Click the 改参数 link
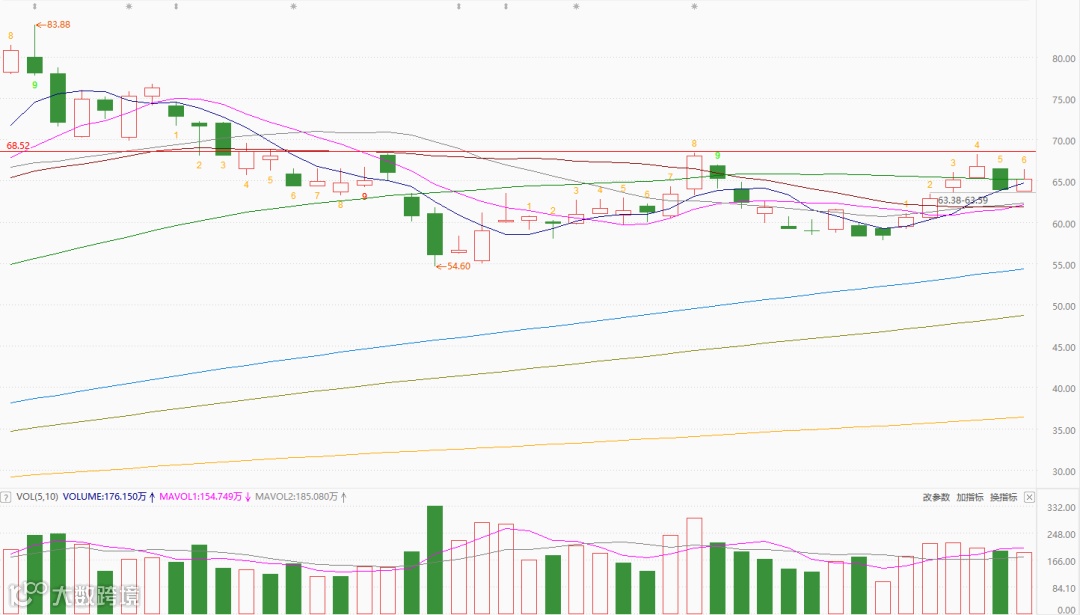 (x=936, y=497)
